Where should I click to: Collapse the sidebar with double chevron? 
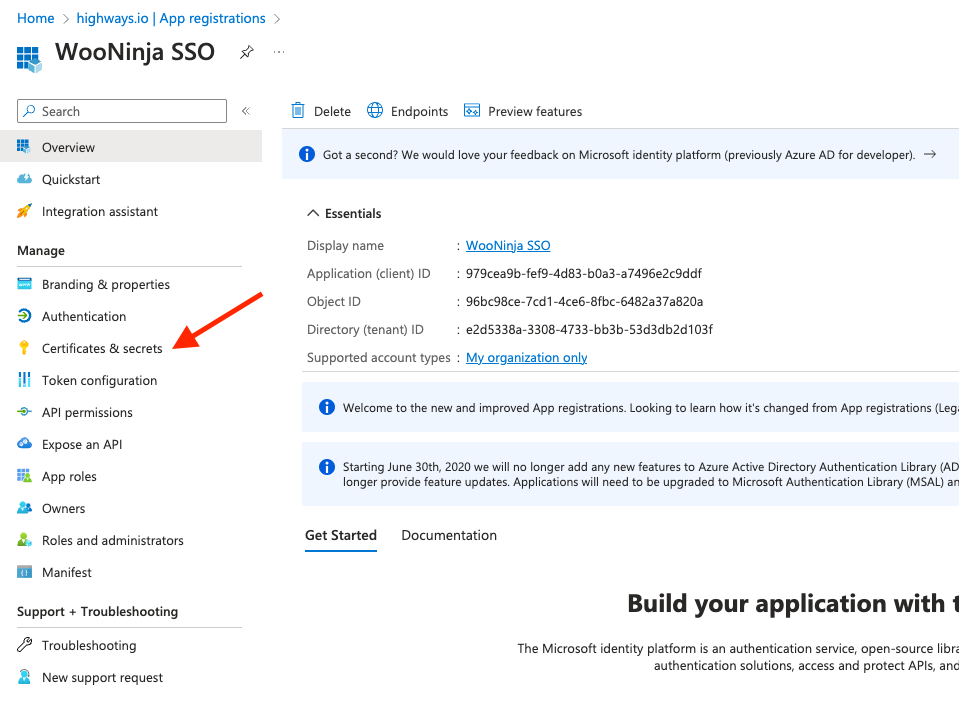point(246,111)
